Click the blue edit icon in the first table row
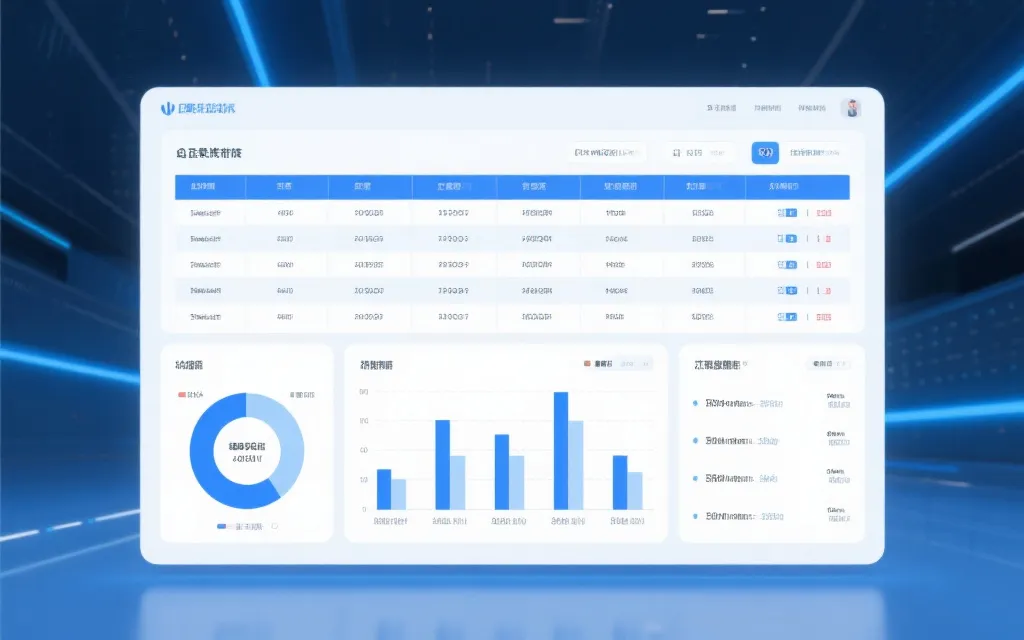Image resolution: width=1024 pixels, height=640 pixels. tap(787, 213)
